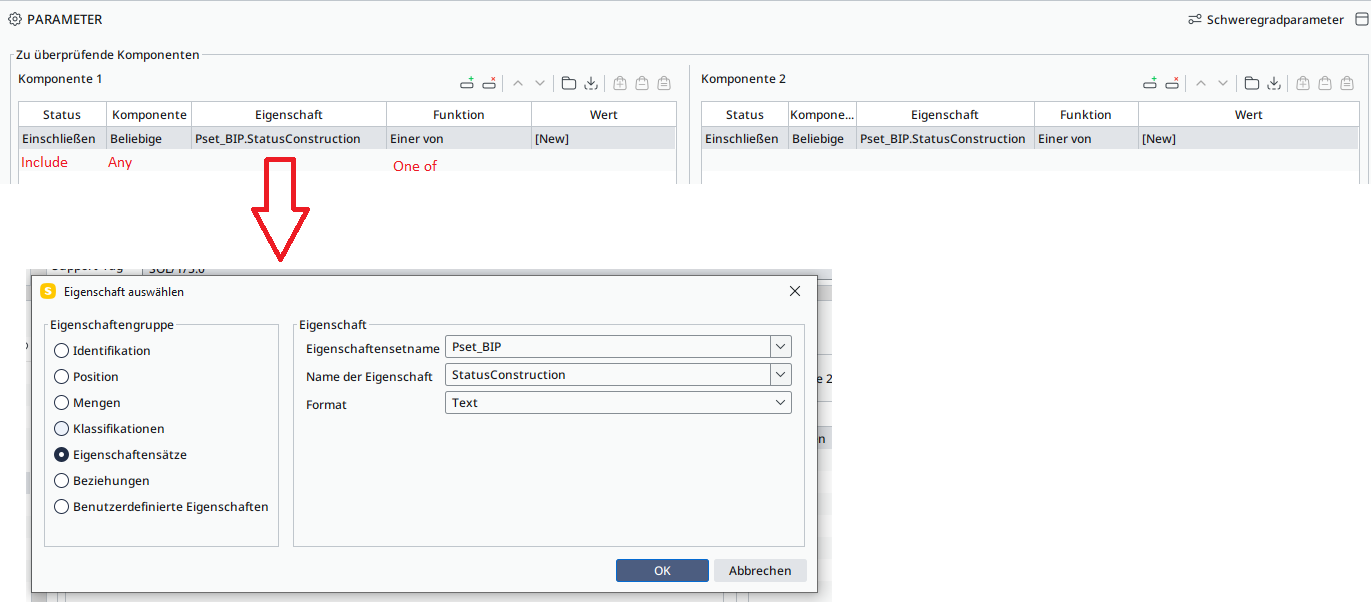This screenshot has width=1371, height=602.
Task: Click last clipboard icon in Komponente 2
Action: [1347, 83]
